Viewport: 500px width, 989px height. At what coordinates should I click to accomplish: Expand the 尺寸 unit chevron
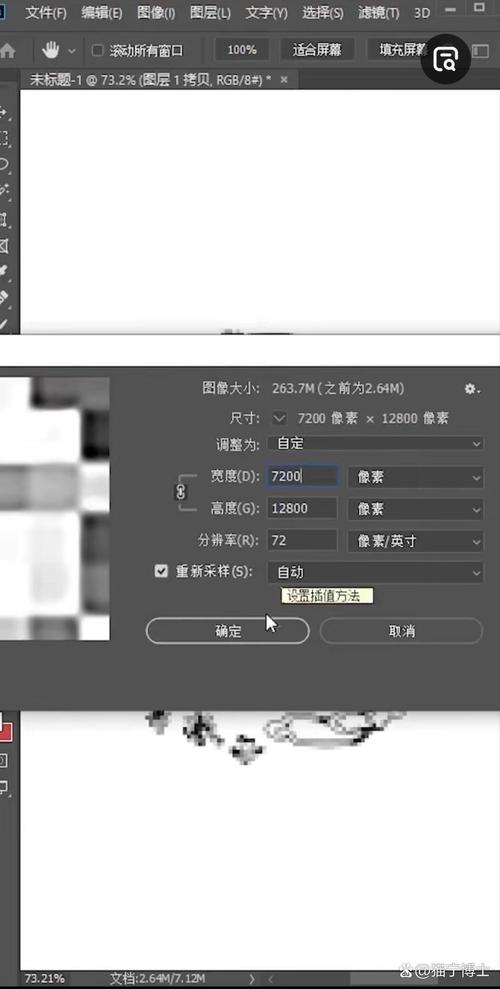[x=279, y=418]
